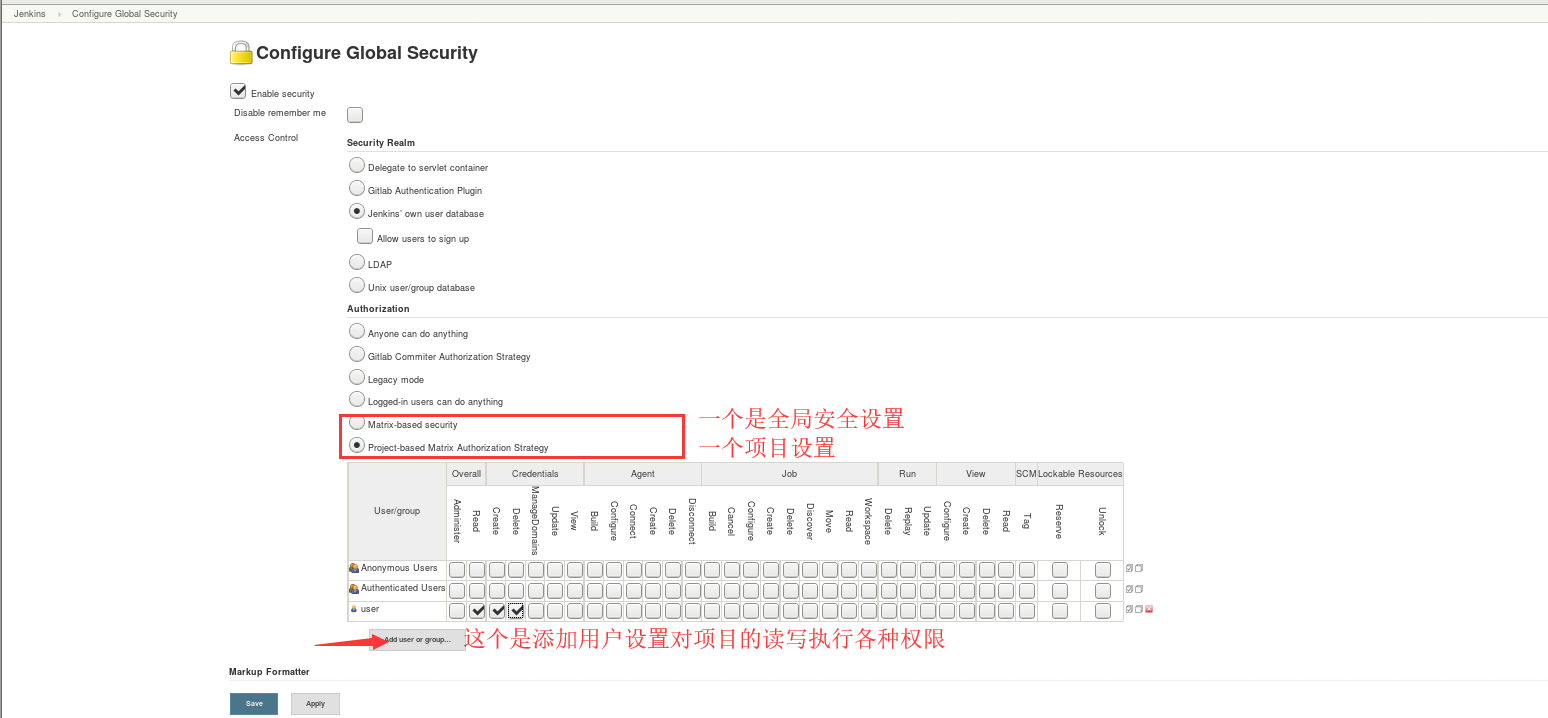Screen dimensions: 1548x718
Task: Click the Save button
Action: pos(254,704)
